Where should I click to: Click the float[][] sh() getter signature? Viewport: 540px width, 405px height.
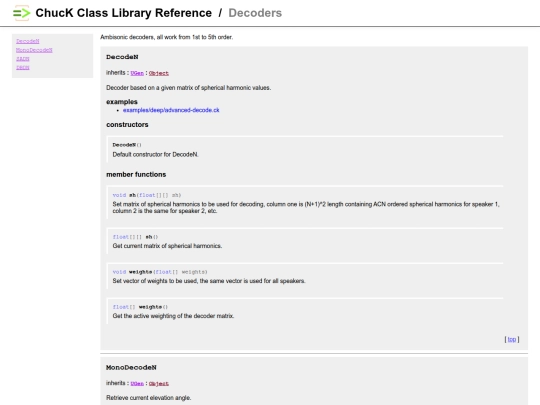pos(135,237)
